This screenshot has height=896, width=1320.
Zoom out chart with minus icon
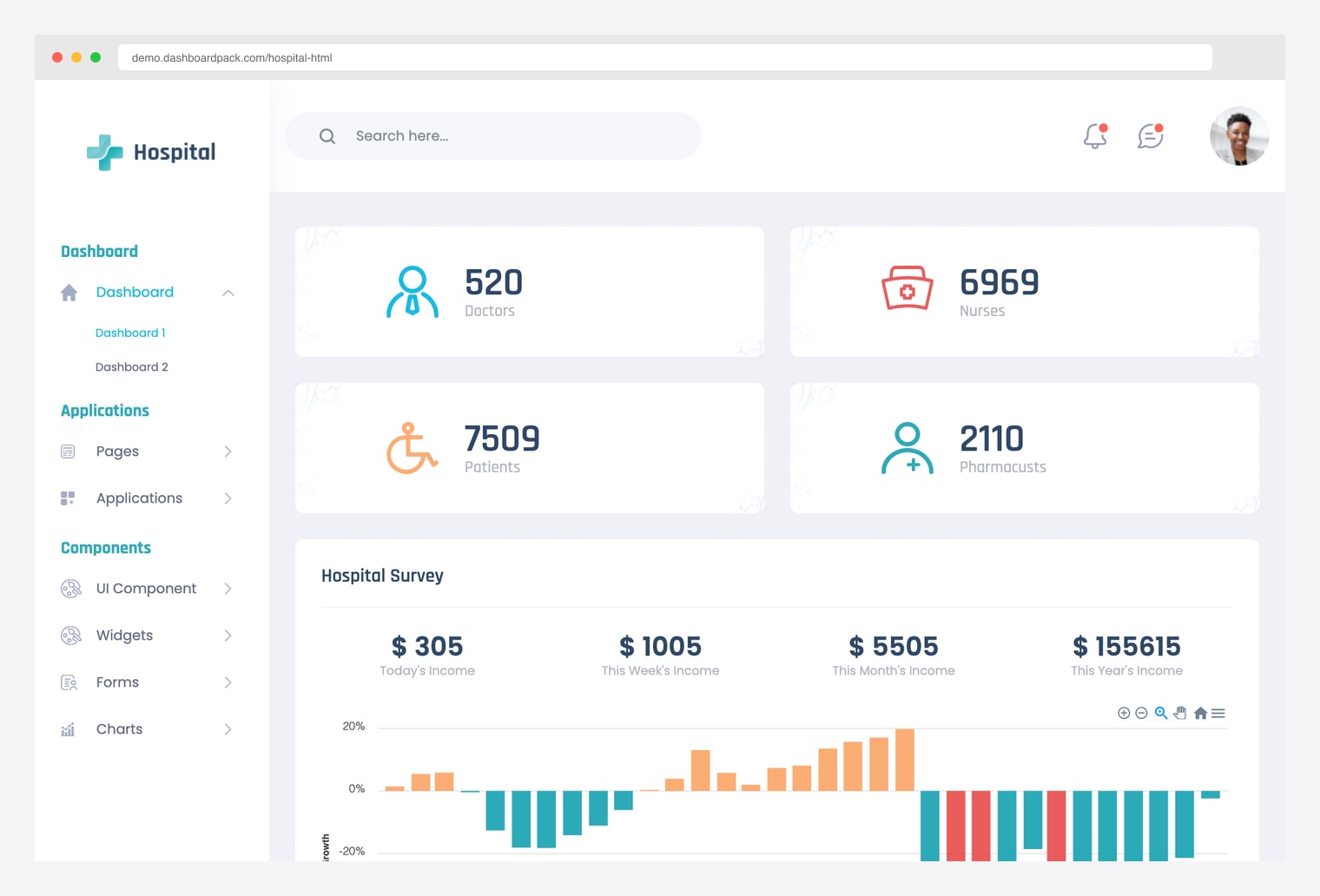(1142, 714)
